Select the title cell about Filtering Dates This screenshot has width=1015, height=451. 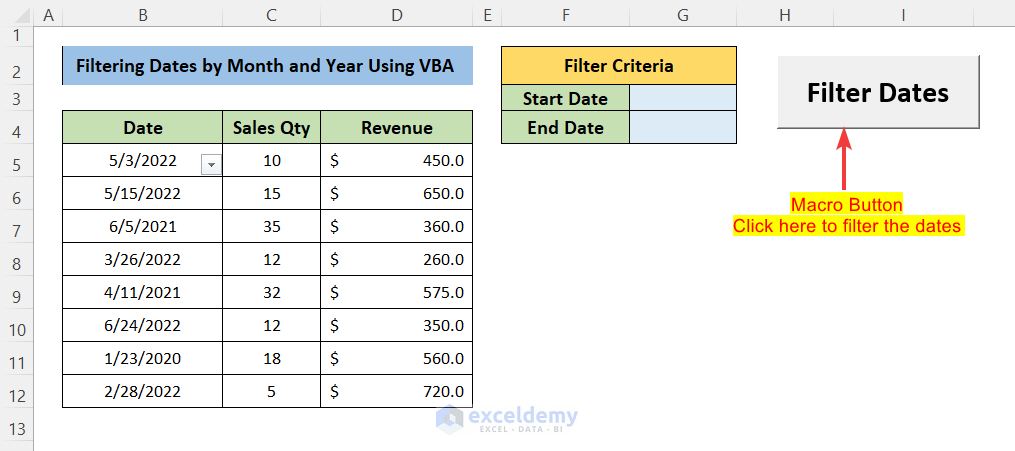click(x=267, y=66)
